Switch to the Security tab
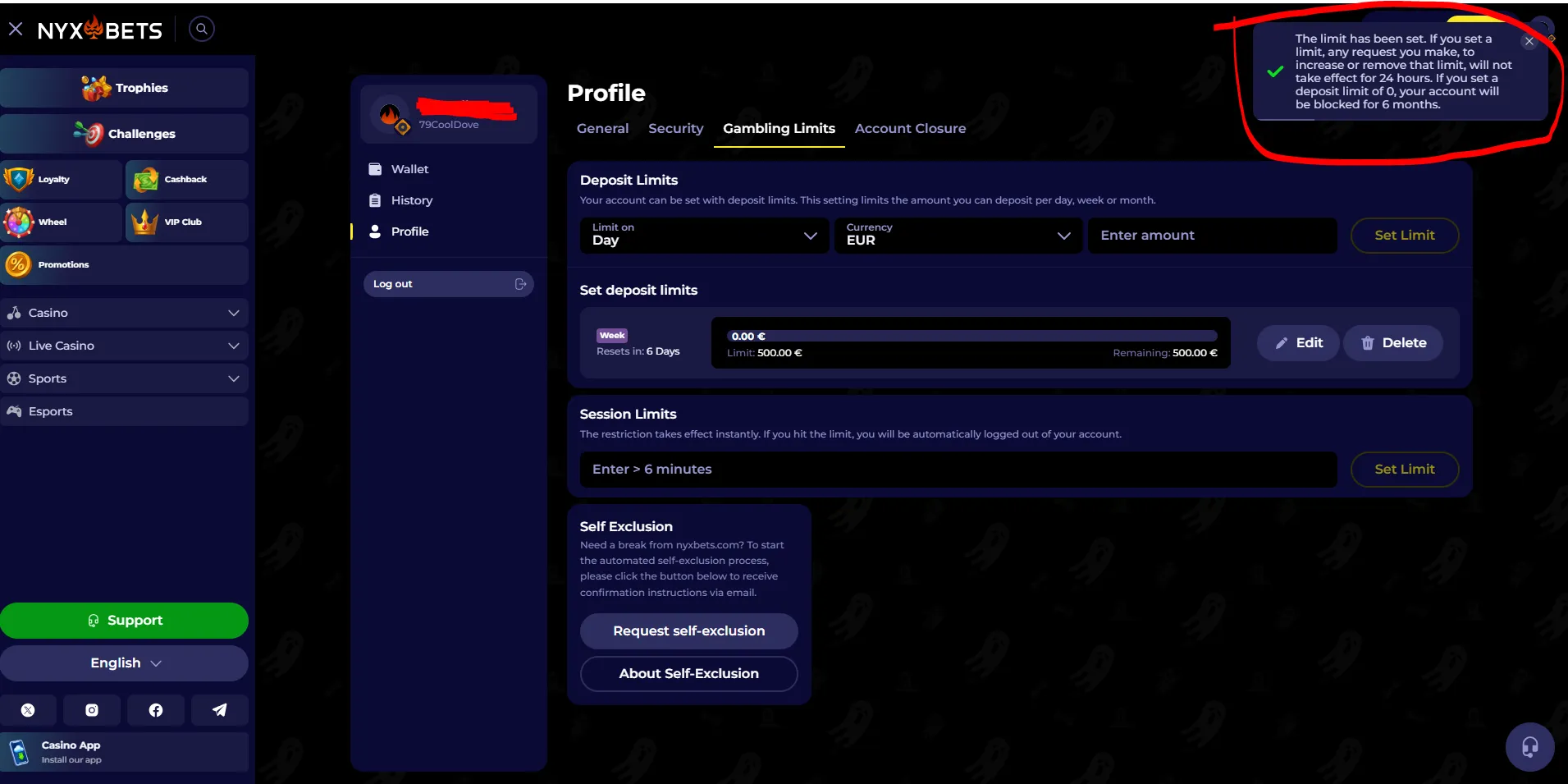Image resolution: width=1568 pixels, height=784 pixels. (675, 129)
